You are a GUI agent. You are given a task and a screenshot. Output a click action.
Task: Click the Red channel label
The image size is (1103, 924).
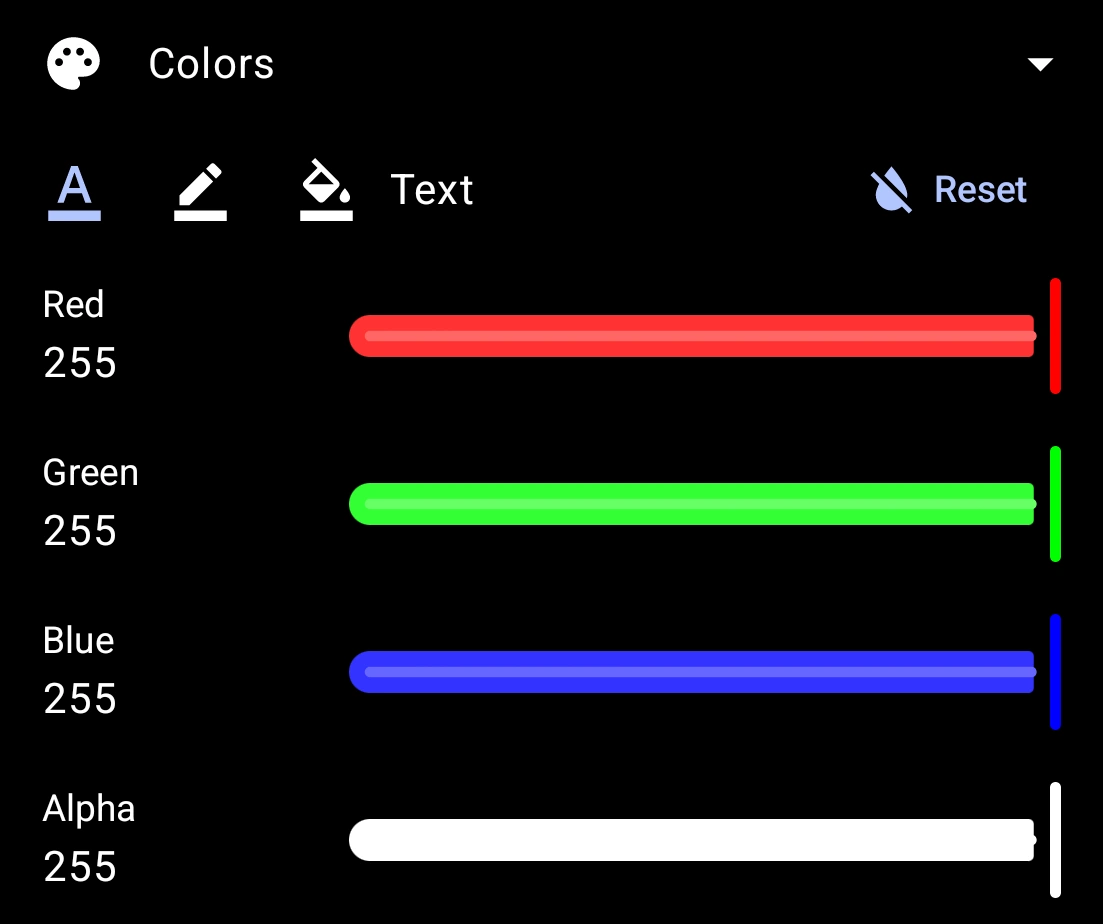[x=73, y=304]
